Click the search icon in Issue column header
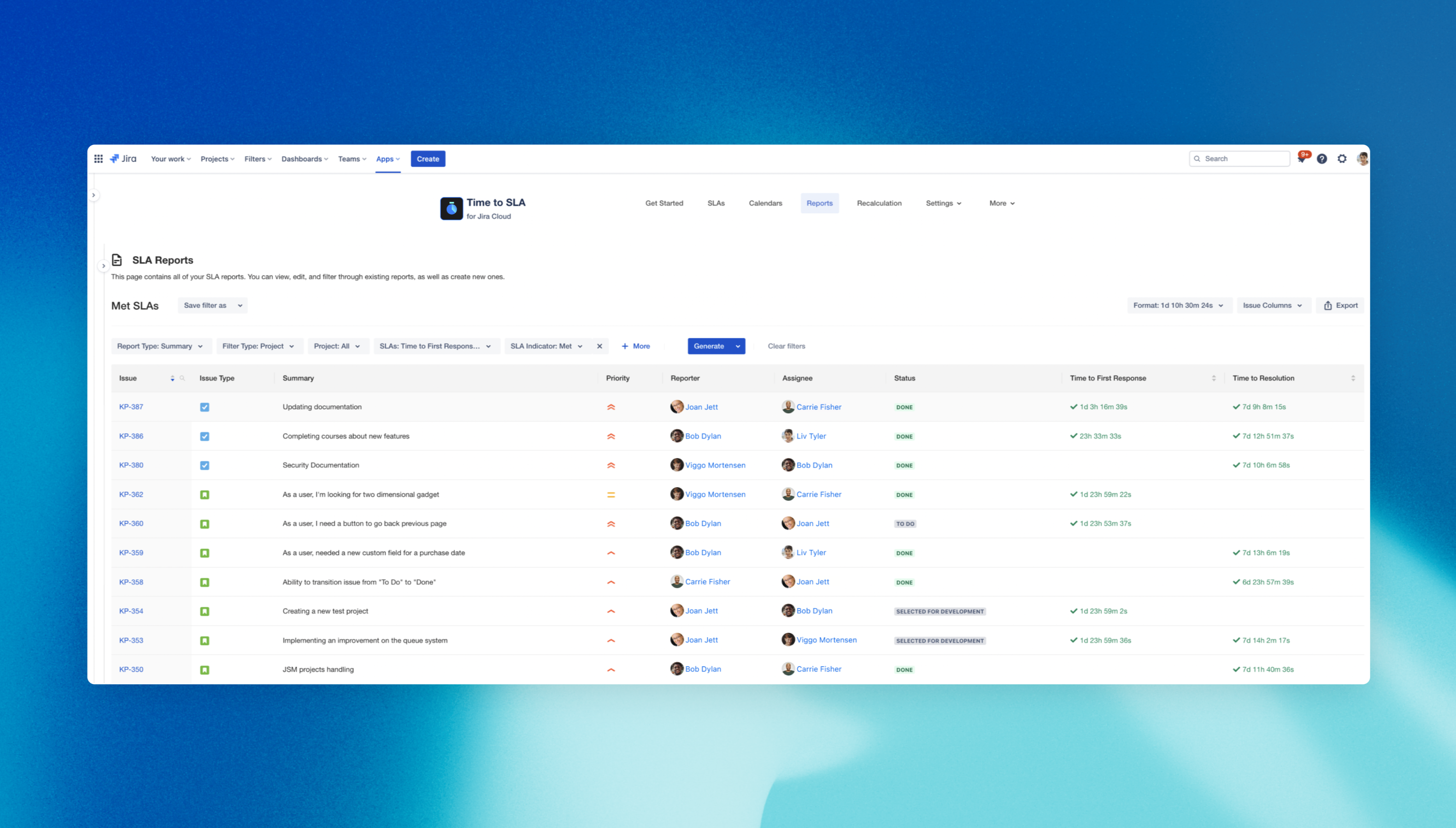The width and height of the screenshot is (1456, 828). point(182,378)
